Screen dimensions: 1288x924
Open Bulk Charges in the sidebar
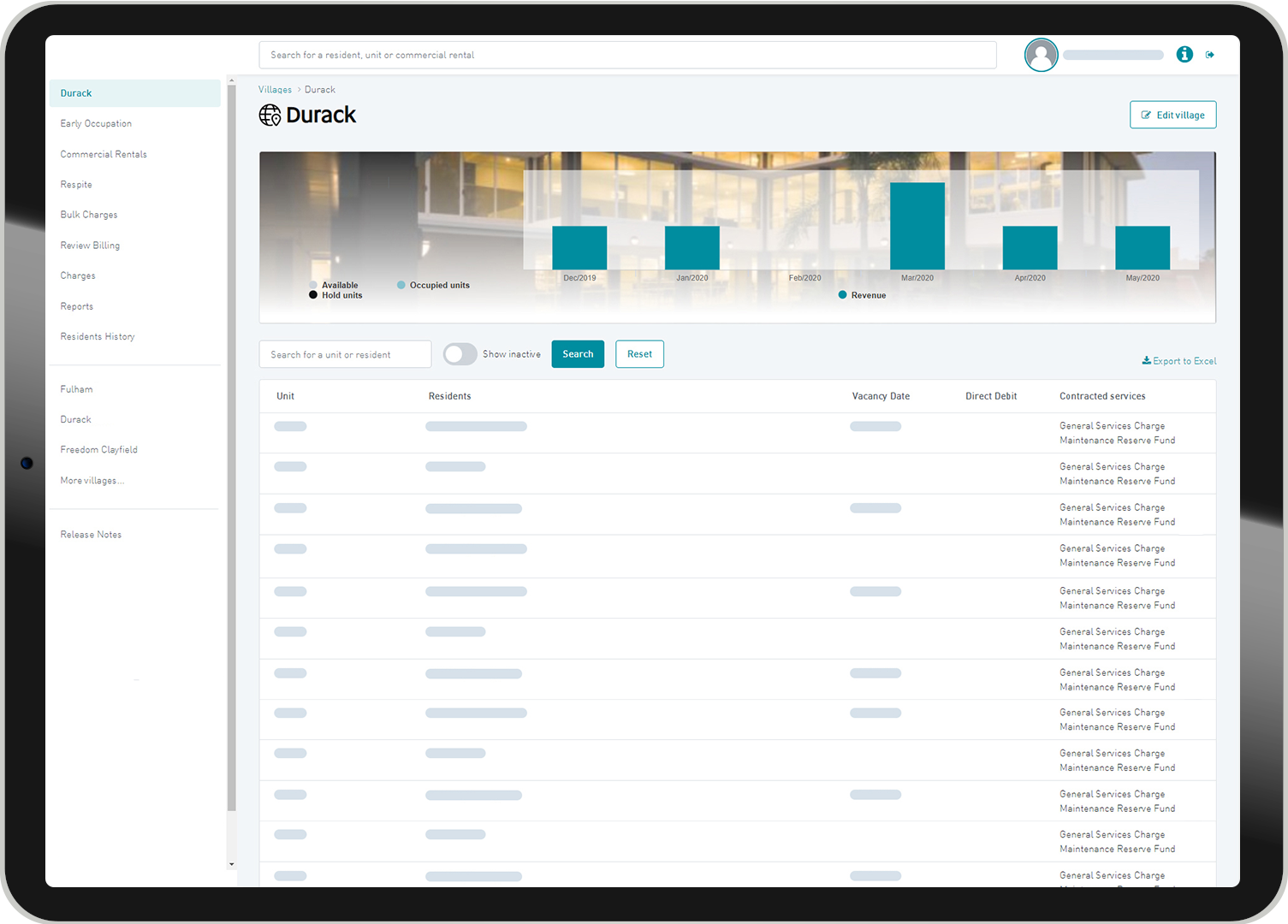coord(89,215)
